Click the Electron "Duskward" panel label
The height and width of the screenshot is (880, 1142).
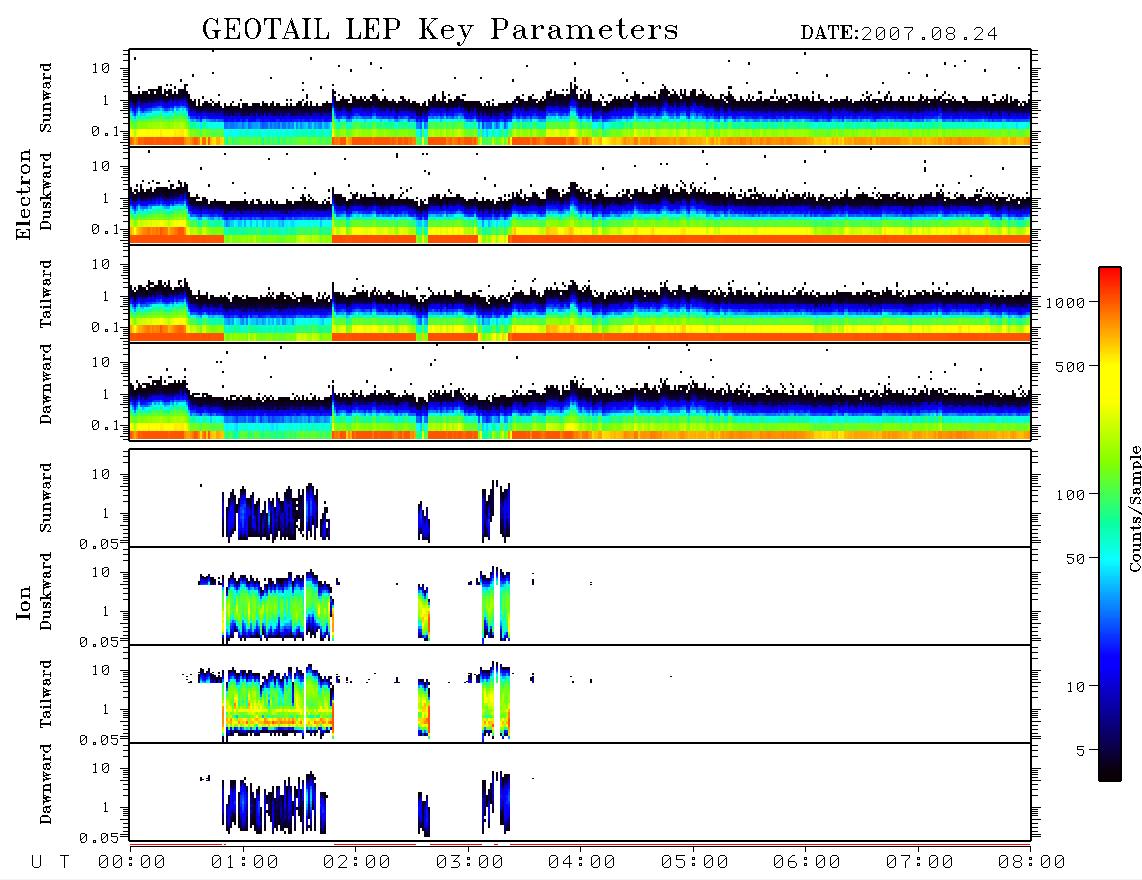[46, 192]
